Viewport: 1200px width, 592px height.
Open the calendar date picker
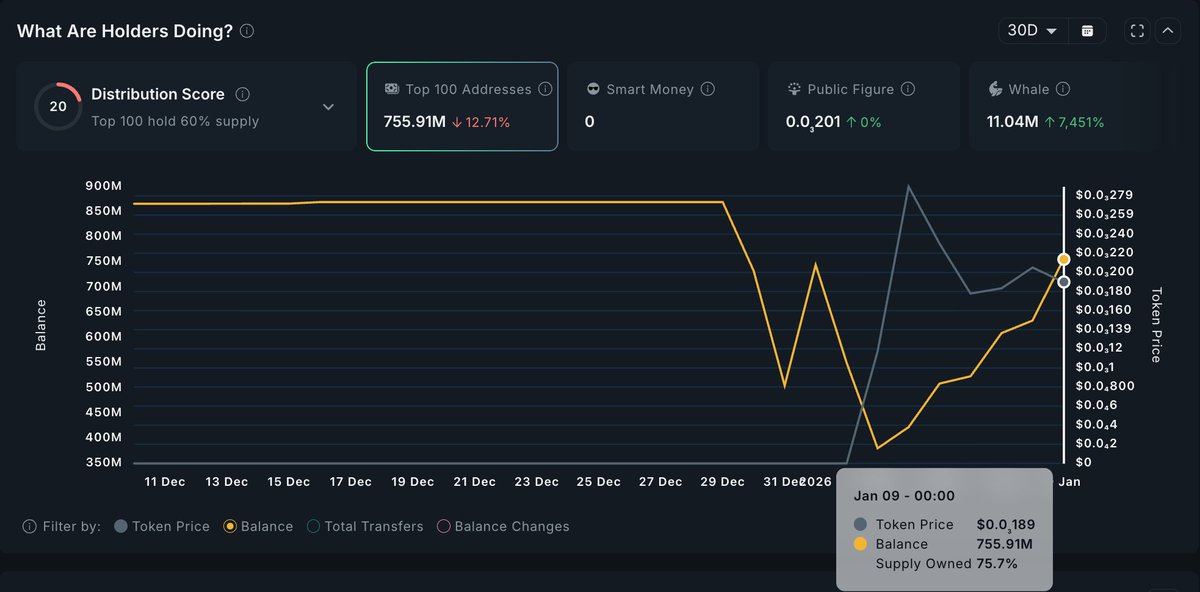coord(1087,30)
